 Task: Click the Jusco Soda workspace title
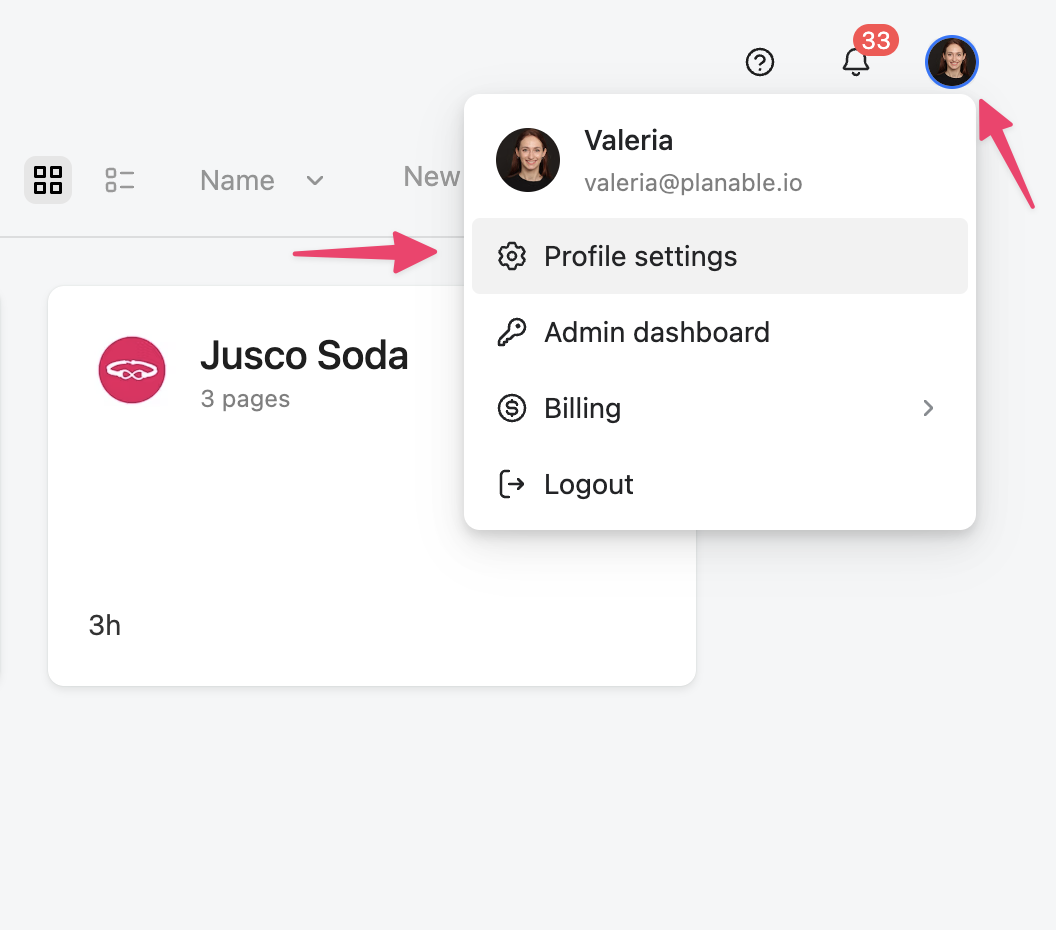pos(304,355)
